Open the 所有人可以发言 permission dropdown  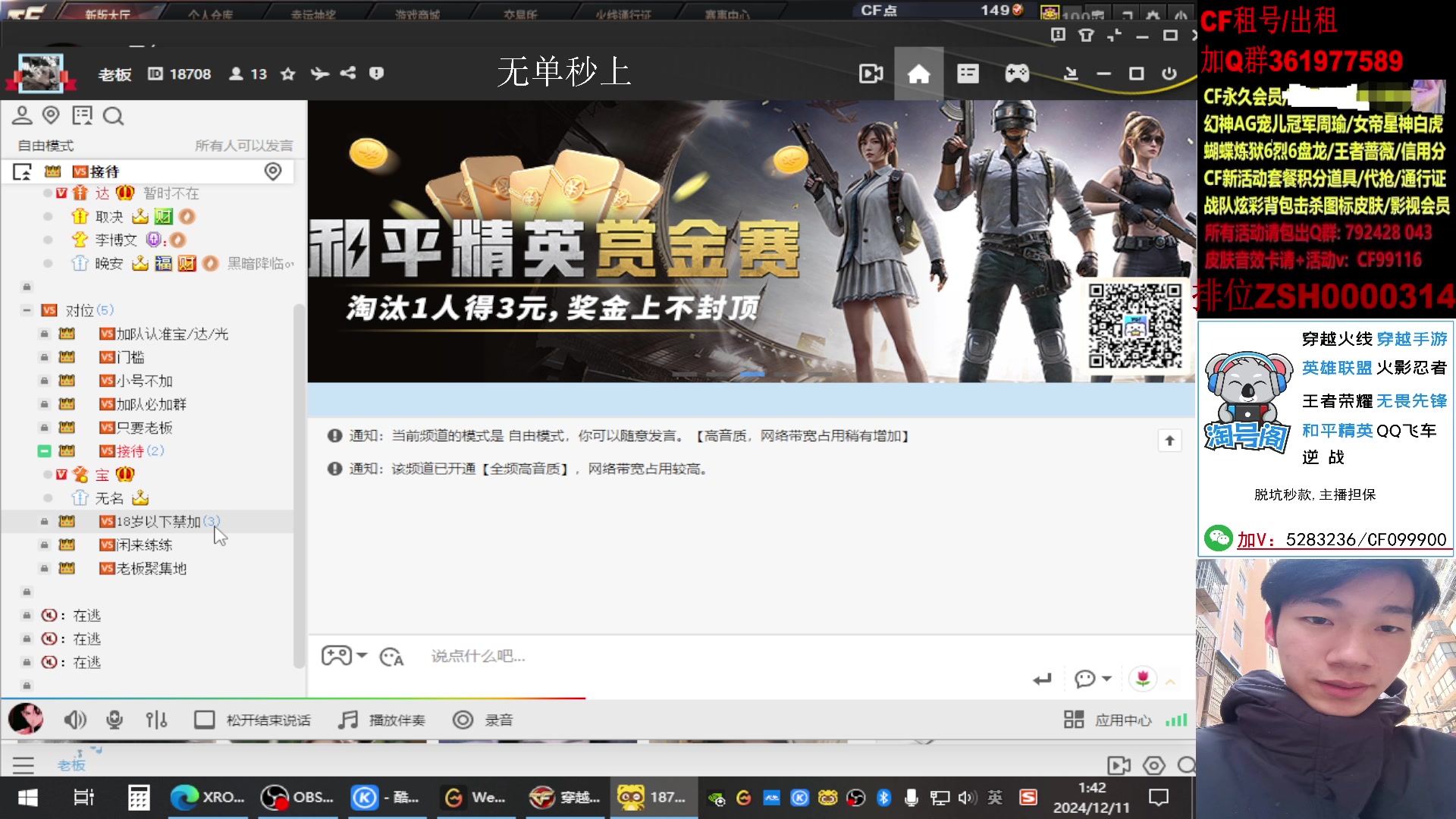coord(244,146)
